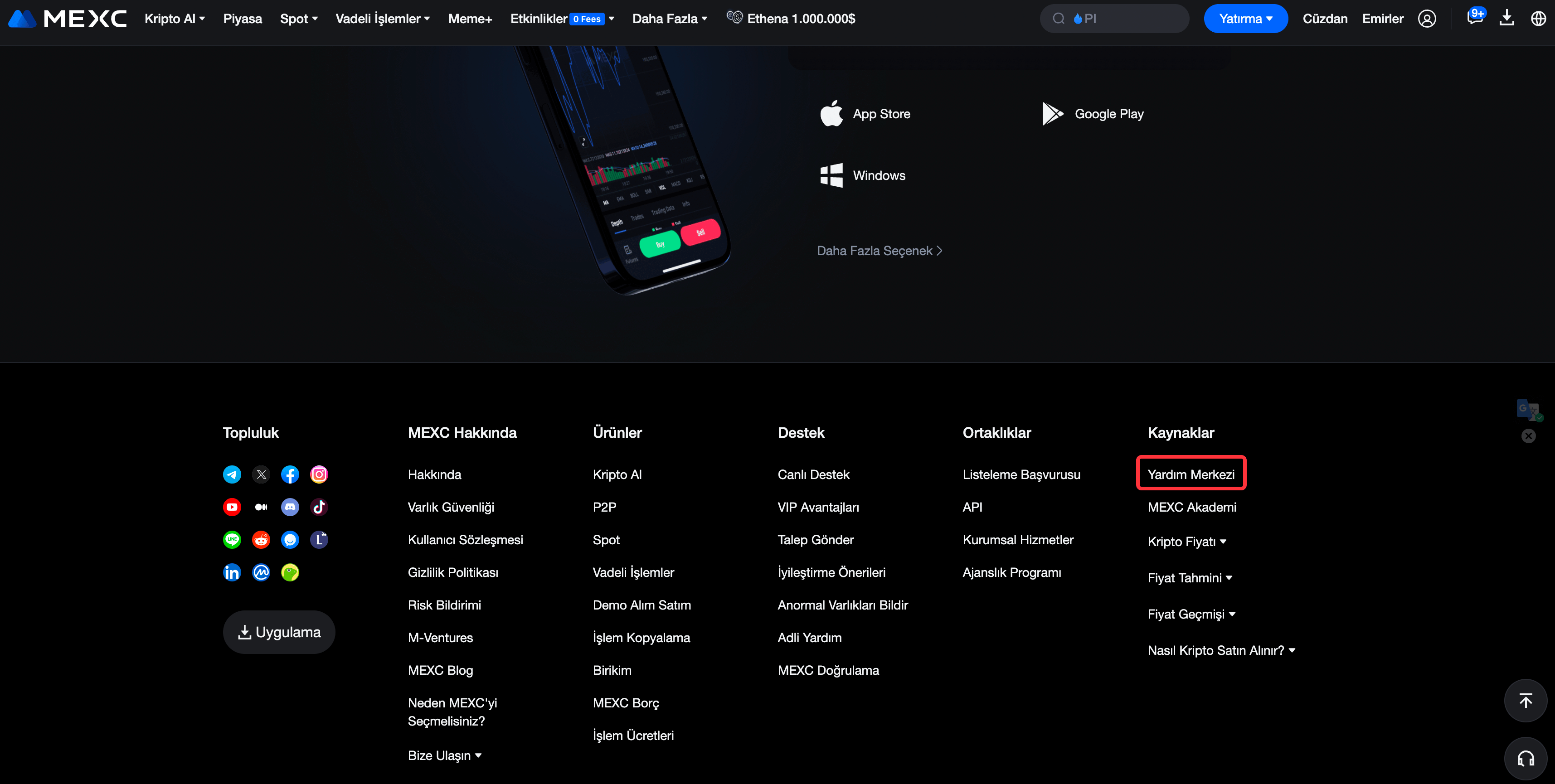
Task: Click the MEXC logo in header
Action: [67, 19]
